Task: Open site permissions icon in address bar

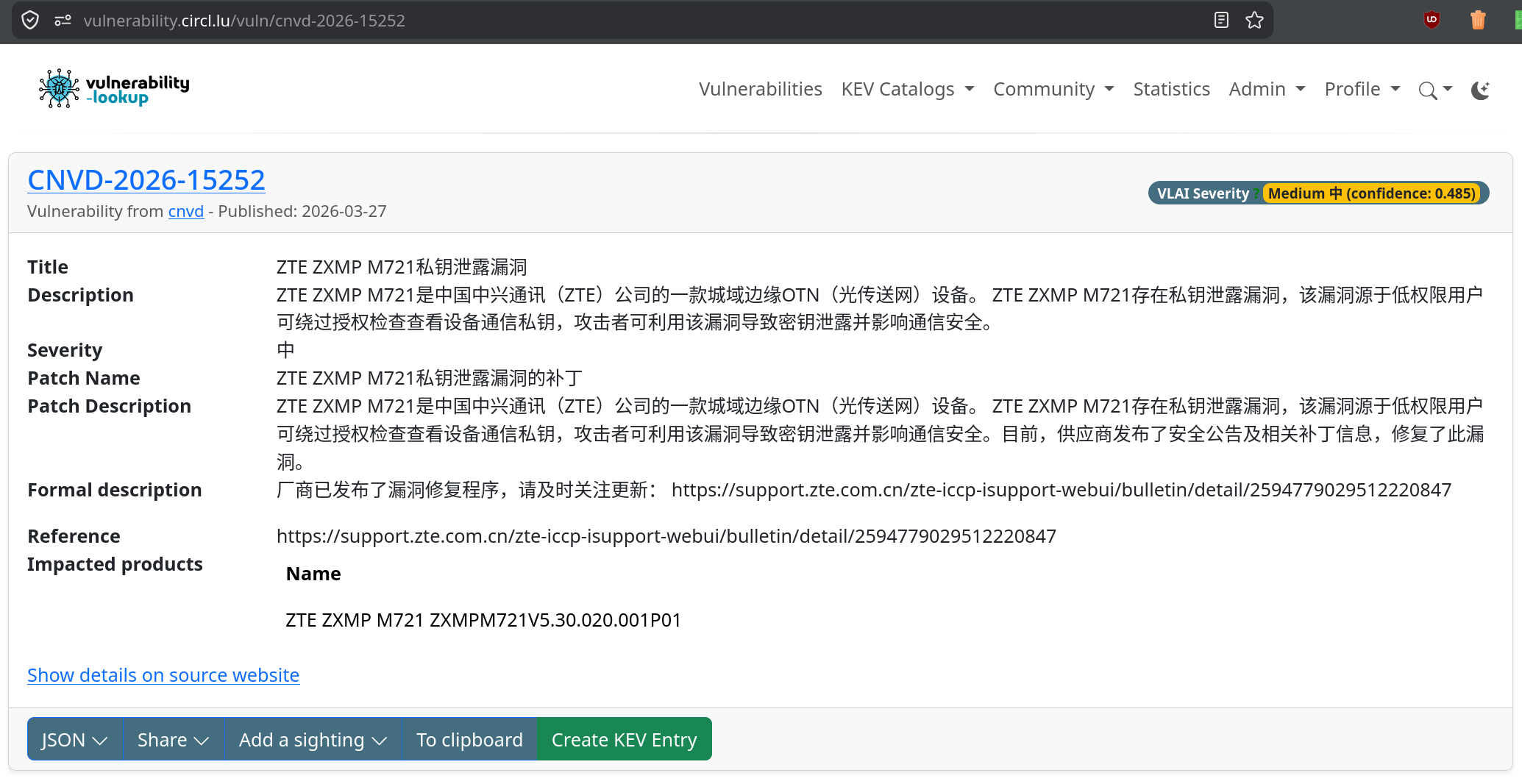Action: pos(63,20)
